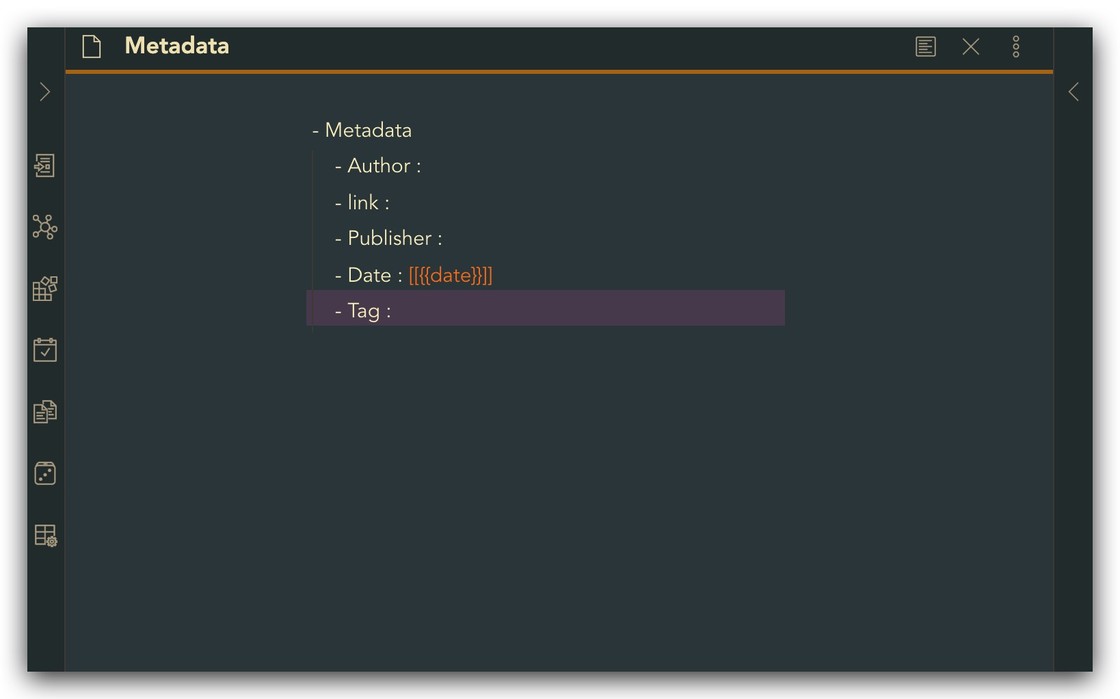The height and width of the screenshot is (699, 1120).
Task: Click the [[{{date}}]] link text
Action: 451,275
